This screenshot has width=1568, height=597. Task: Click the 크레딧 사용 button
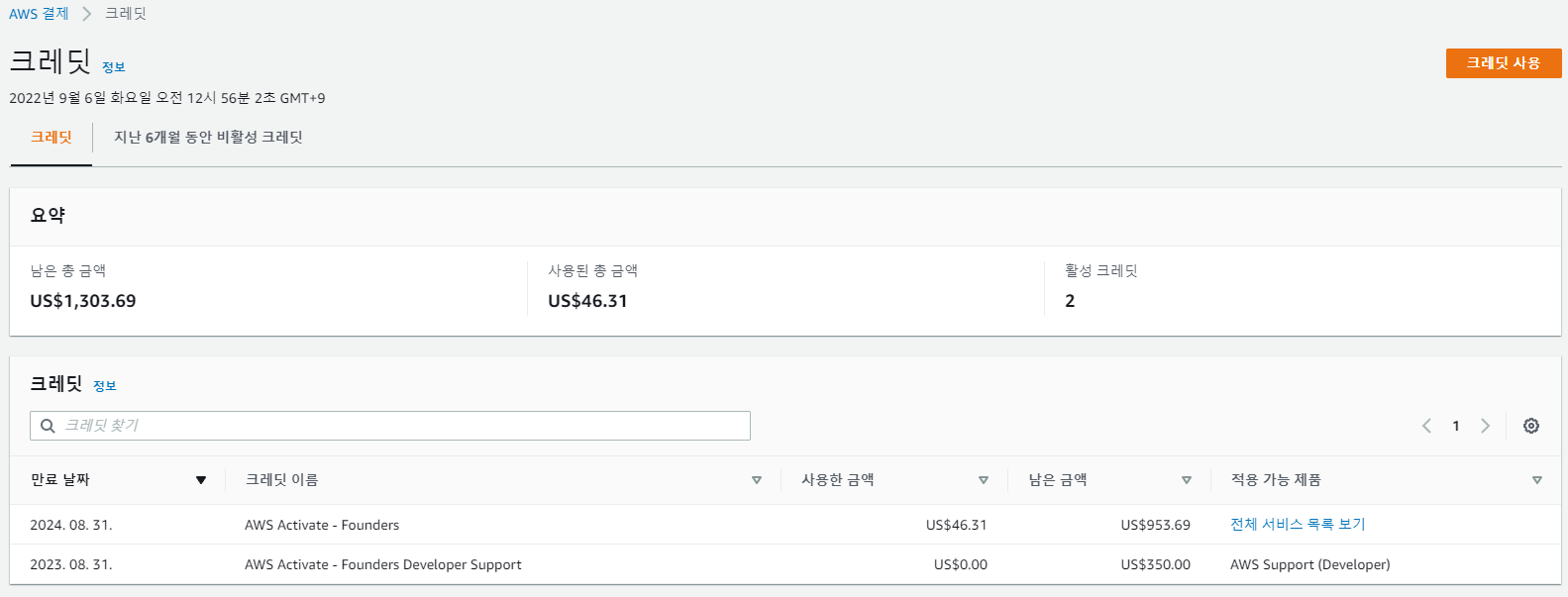1504,62
